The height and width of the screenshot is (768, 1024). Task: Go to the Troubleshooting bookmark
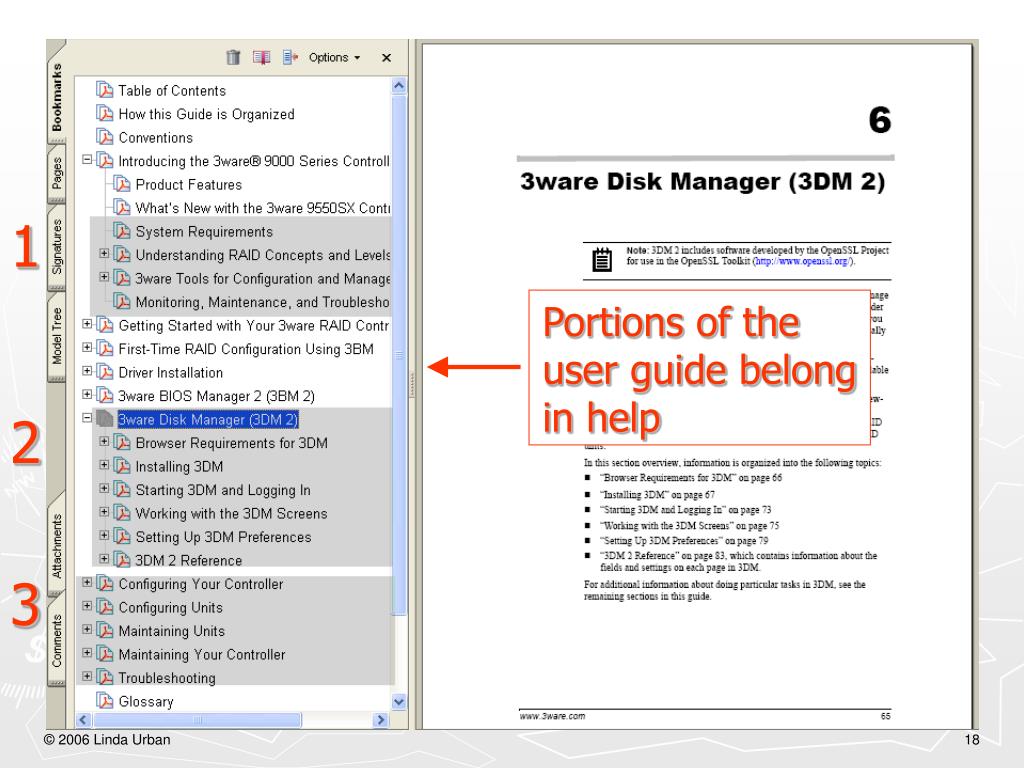click(167, 678)
